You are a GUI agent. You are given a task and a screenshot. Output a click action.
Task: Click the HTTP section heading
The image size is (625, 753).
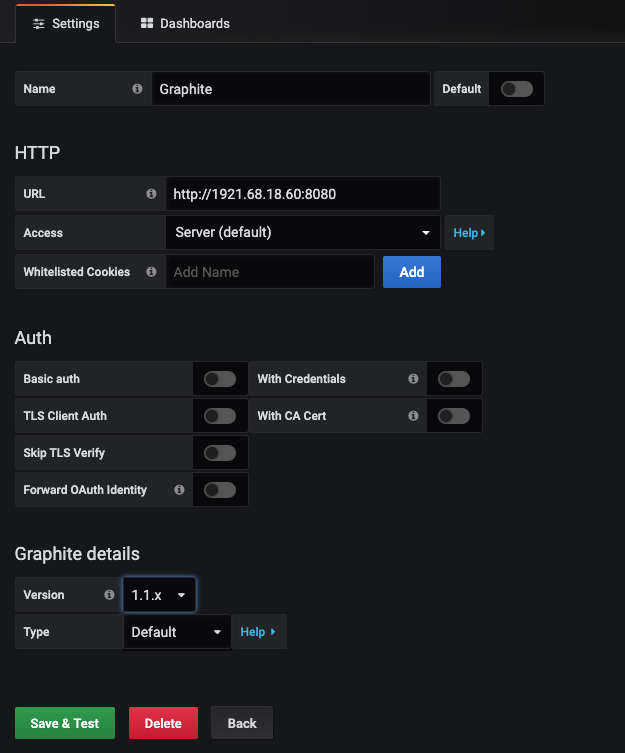tap(37, 153)
